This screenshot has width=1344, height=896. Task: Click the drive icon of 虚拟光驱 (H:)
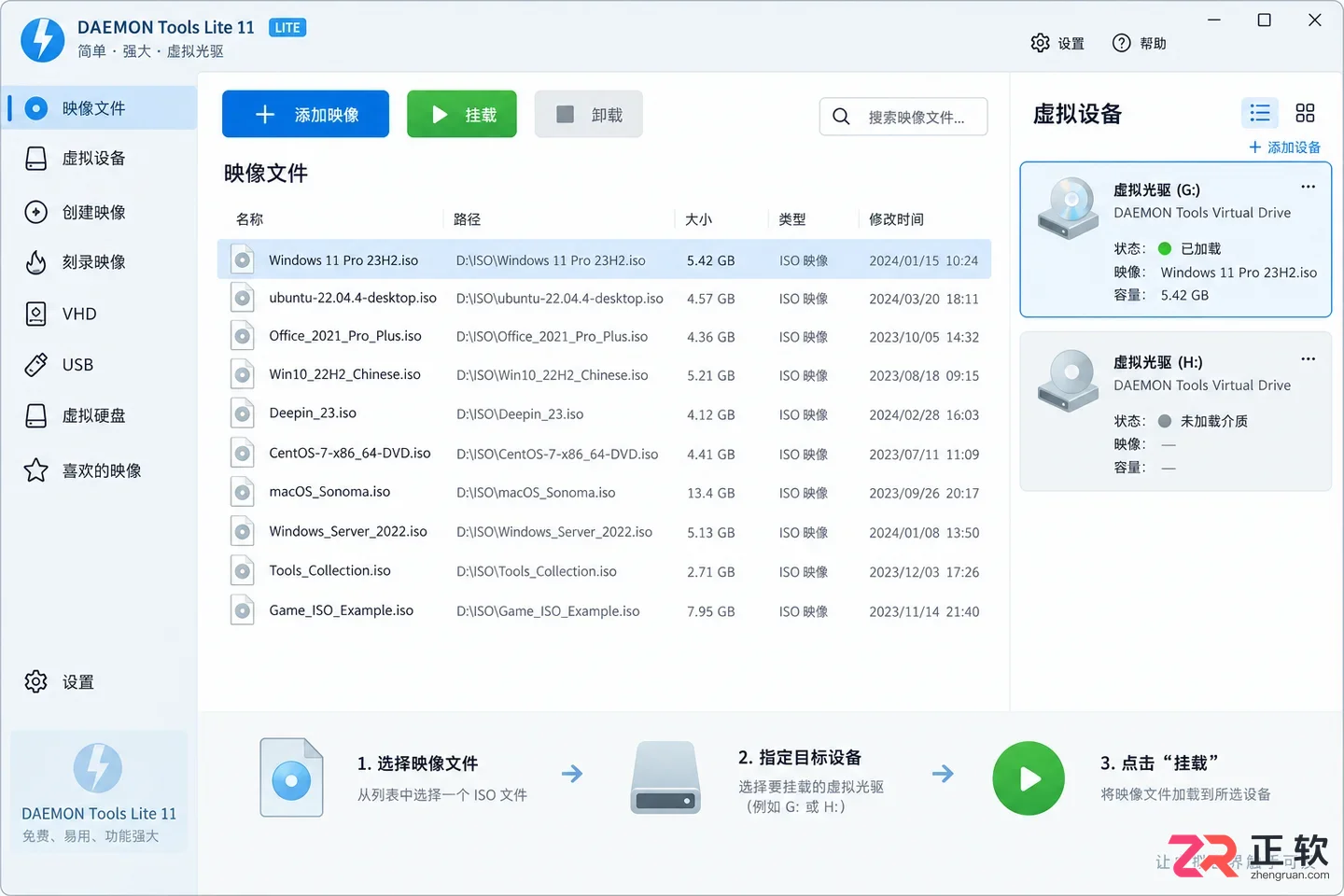coord(1069,381)
